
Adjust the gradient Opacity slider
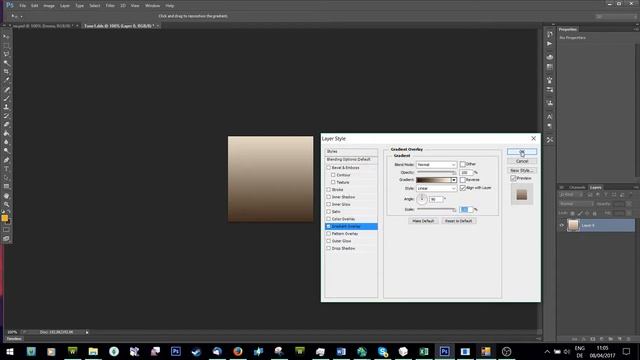436,173
